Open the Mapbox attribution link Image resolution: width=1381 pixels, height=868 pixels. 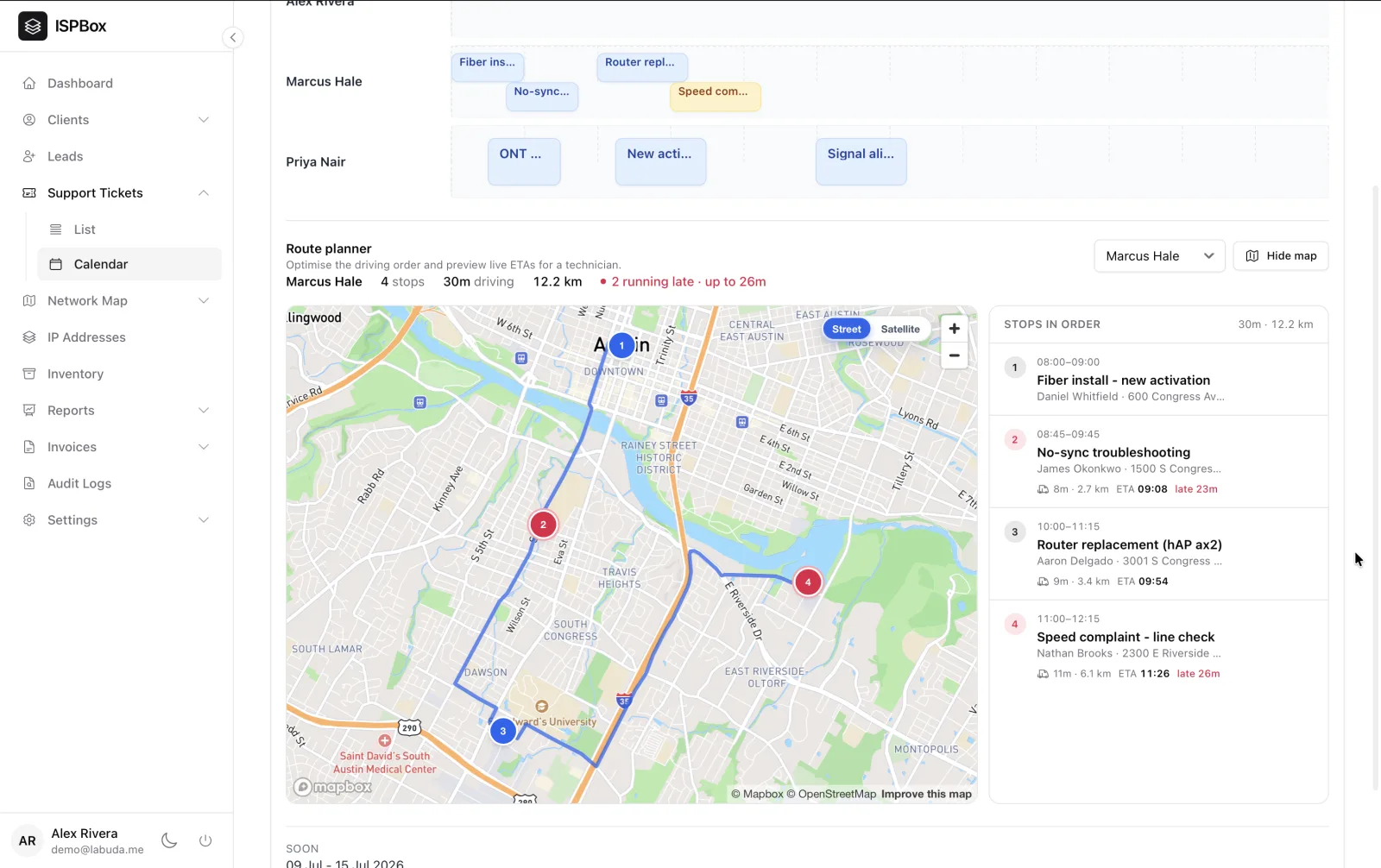tap(758, 794)
